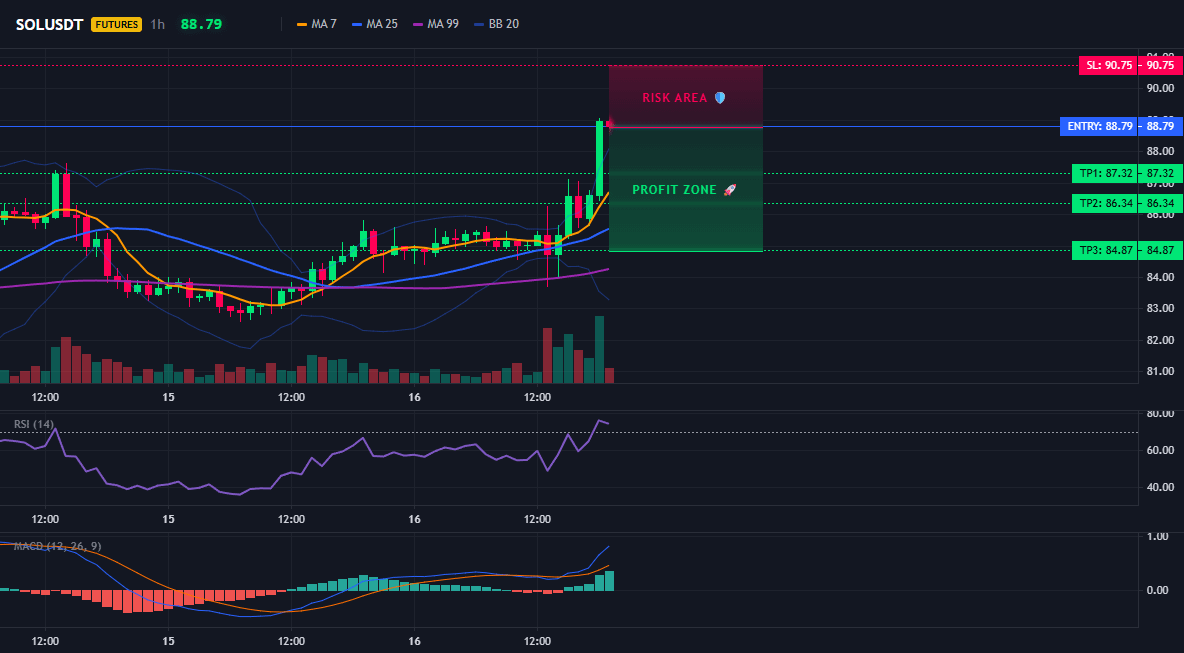Click the 15 date label under MACD panel
Image resolution: width=1184 pixels, height=653 pixels.
(x=168, y=641)
